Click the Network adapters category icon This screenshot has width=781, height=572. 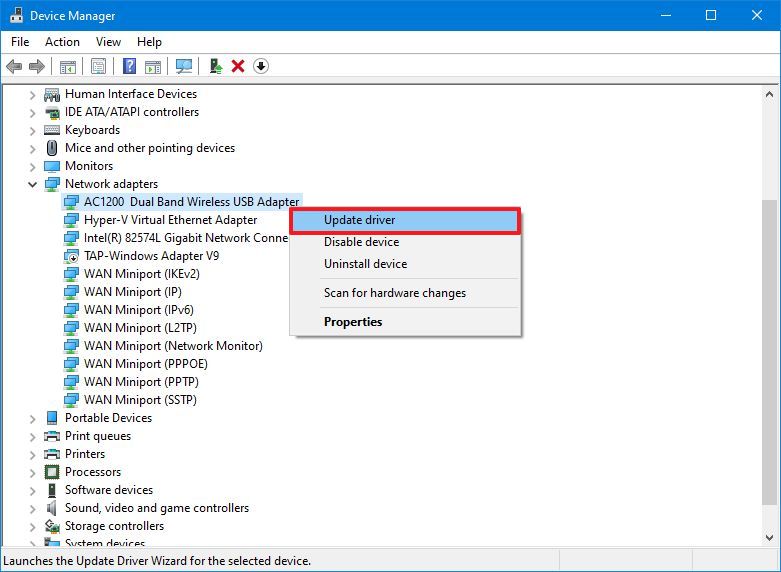[52, 184]
